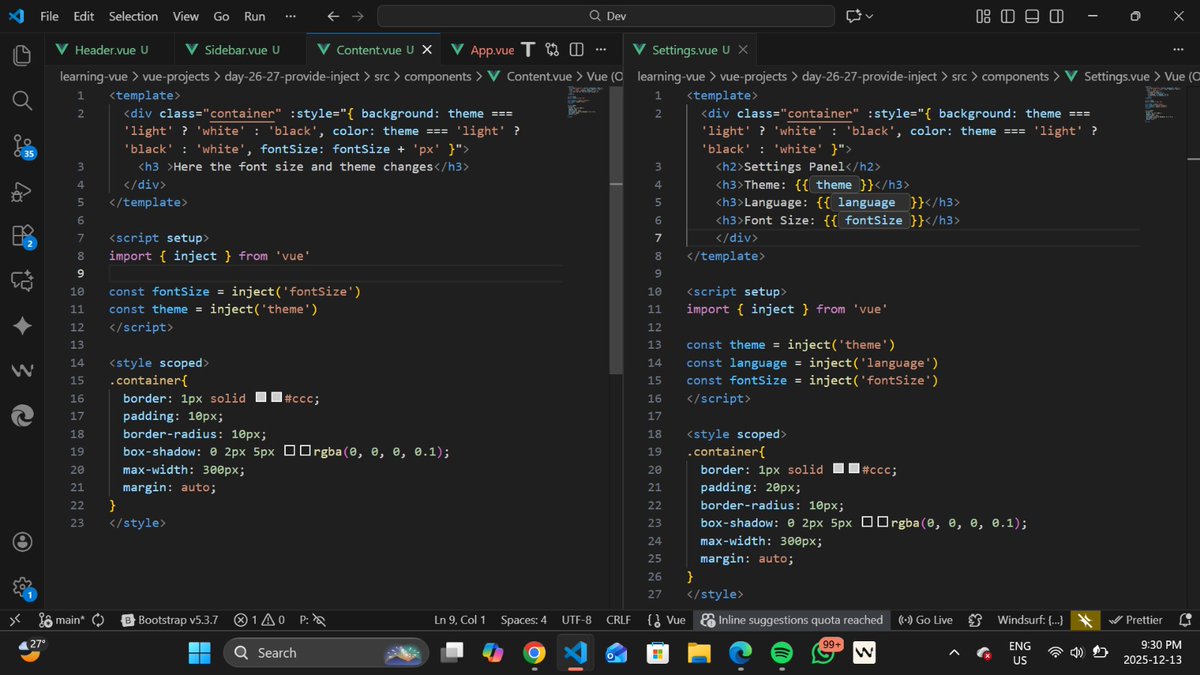The height and width of the screenshot is (675, 1200).
Task: Toggle the primary side bar visibility
Action: [x=1007, y=16]
